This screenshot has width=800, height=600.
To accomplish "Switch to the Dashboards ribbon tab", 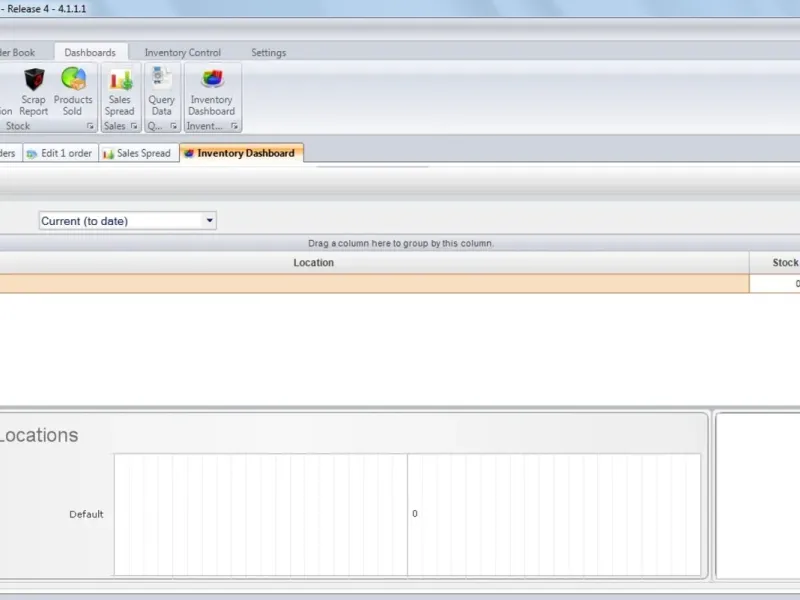I will [x=90, y=53].
